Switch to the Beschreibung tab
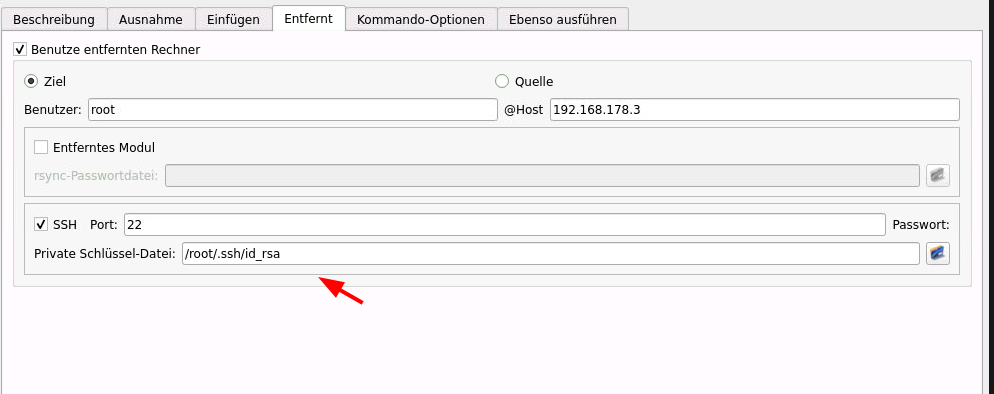 54,20
